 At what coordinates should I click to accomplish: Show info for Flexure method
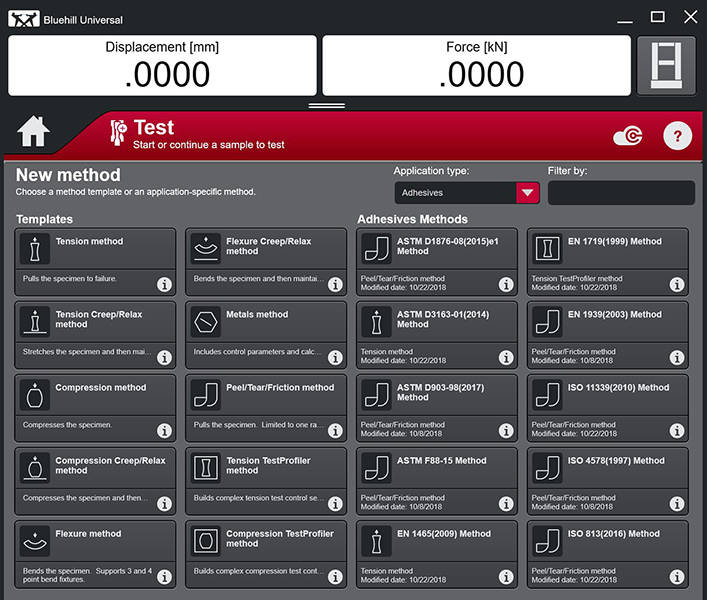click(x=164, y=577)
